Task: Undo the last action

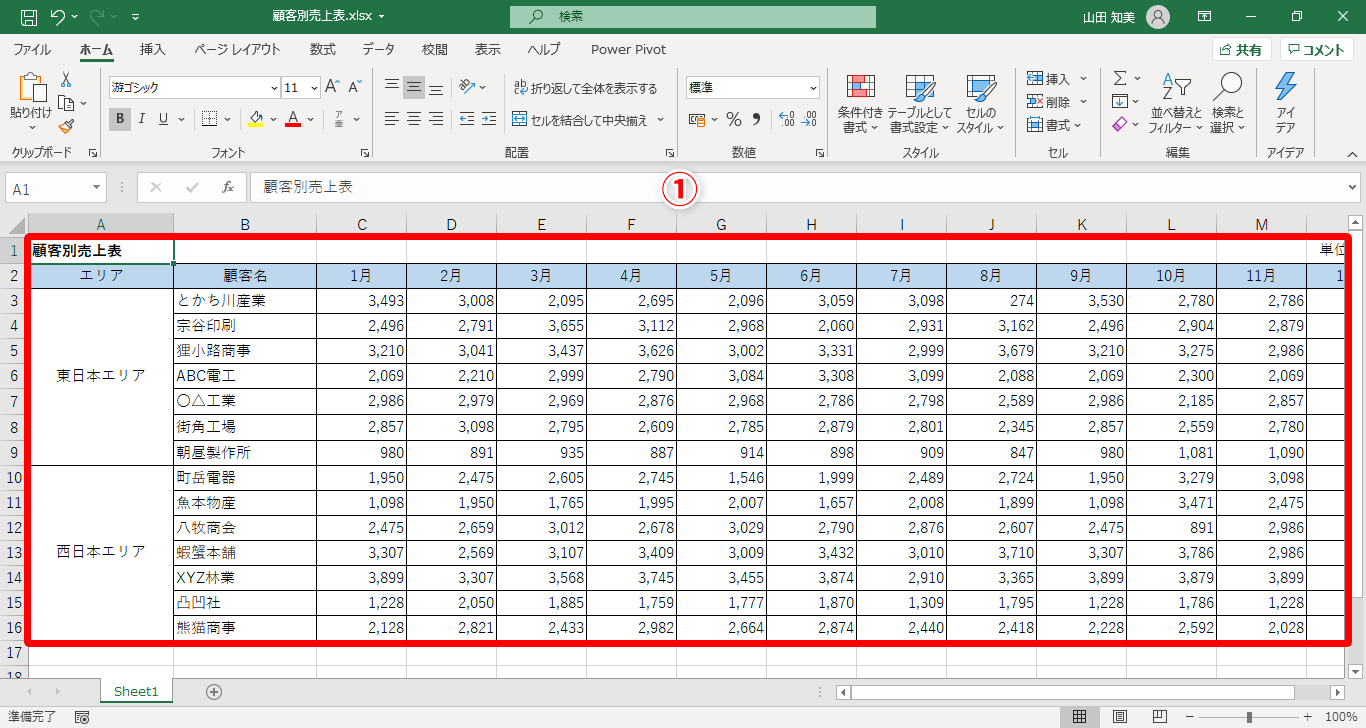Action: coord(57,17)
